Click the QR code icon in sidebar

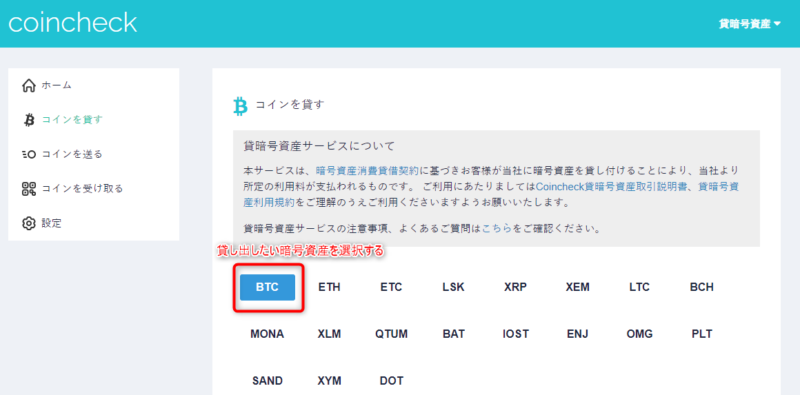point(29,189)
